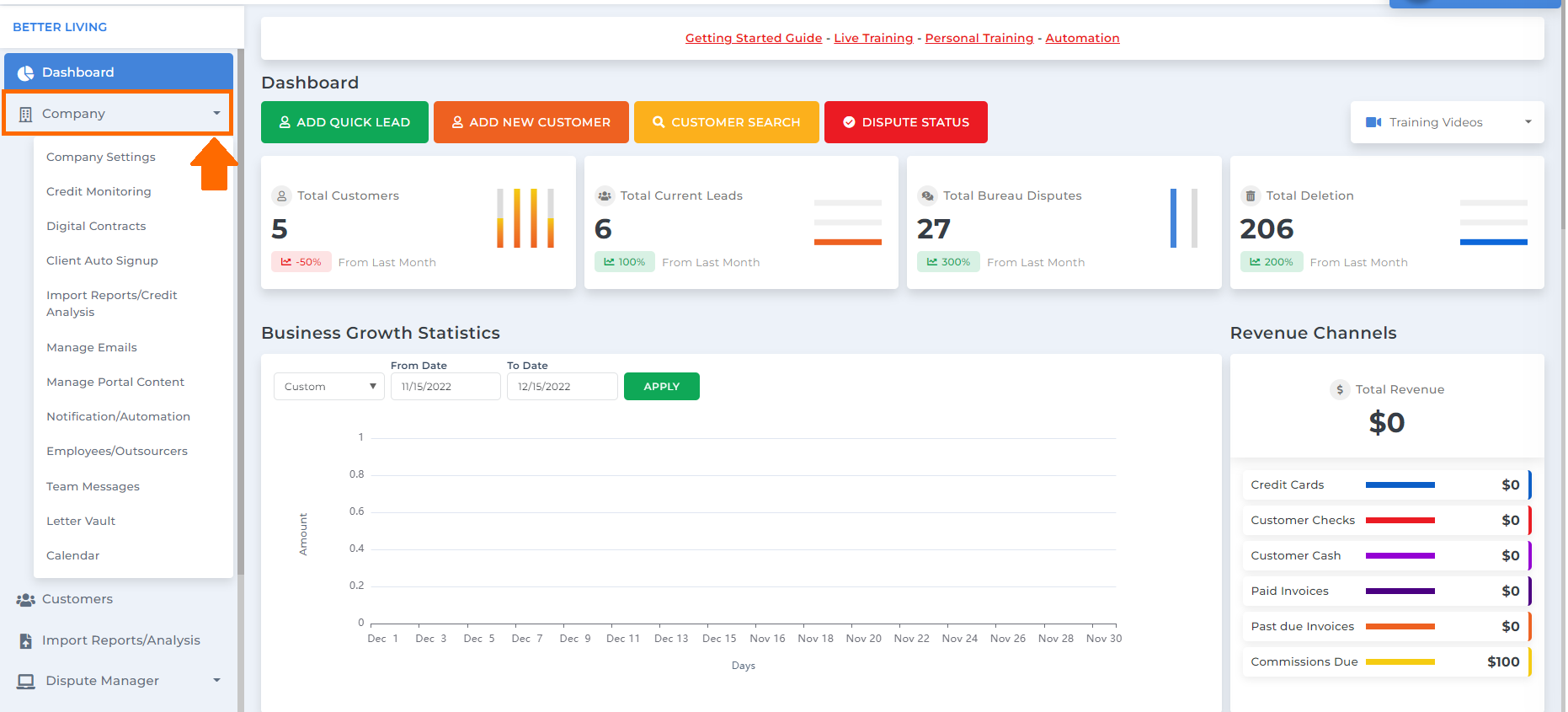Viewport: 1568px width, 712px height.
Task: Click the Dispute Manager laptop icon
Action: coord(26,681)
